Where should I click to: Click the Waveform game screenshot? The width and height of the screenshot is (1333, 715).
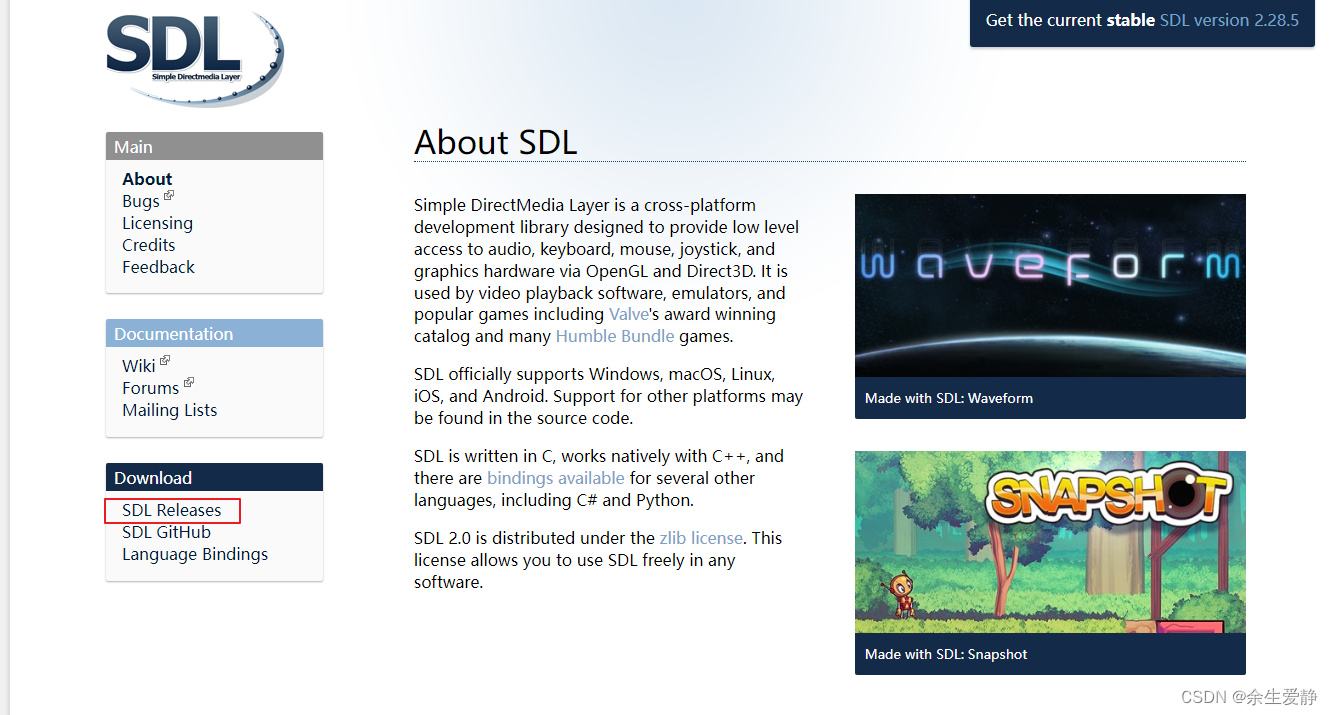(1050, 285)
